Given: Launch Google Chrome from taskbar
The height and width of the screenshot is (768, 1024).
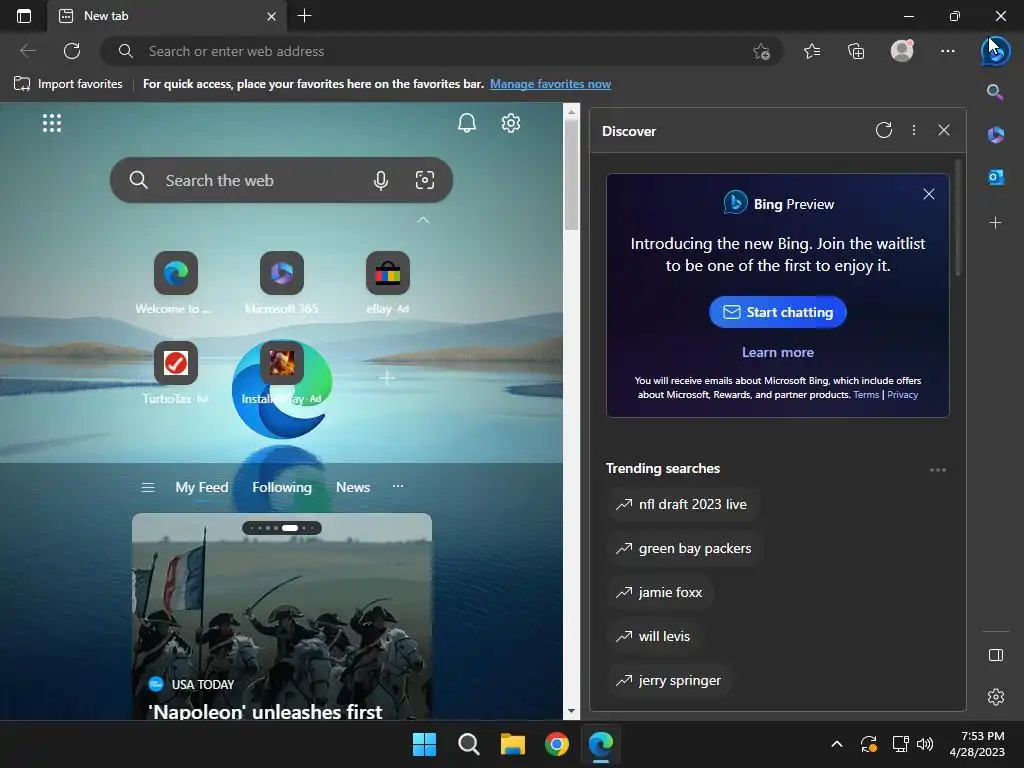Looking at the screenshot, I should point(556,744).
